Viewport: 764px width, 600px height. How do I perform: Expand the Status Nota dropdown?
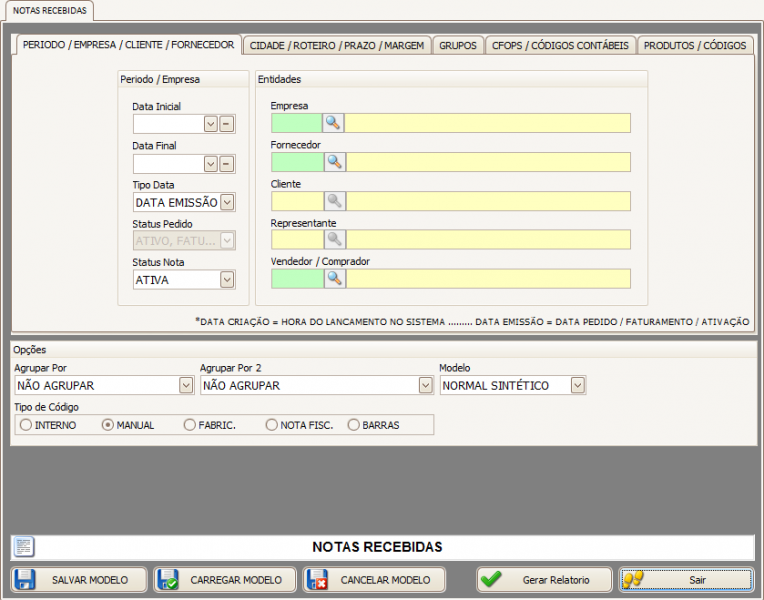(x=227, y=280)
